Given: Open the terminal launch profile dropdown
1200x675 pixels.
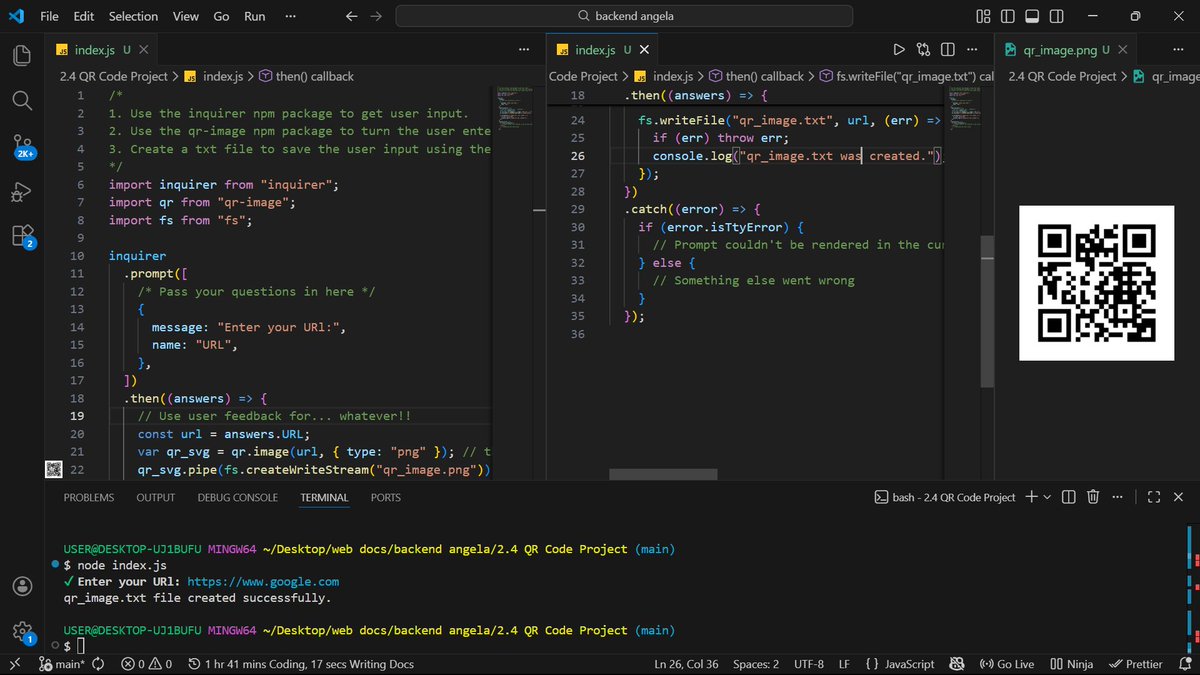Looking at the screenshot, I should tap(1046, 497).
